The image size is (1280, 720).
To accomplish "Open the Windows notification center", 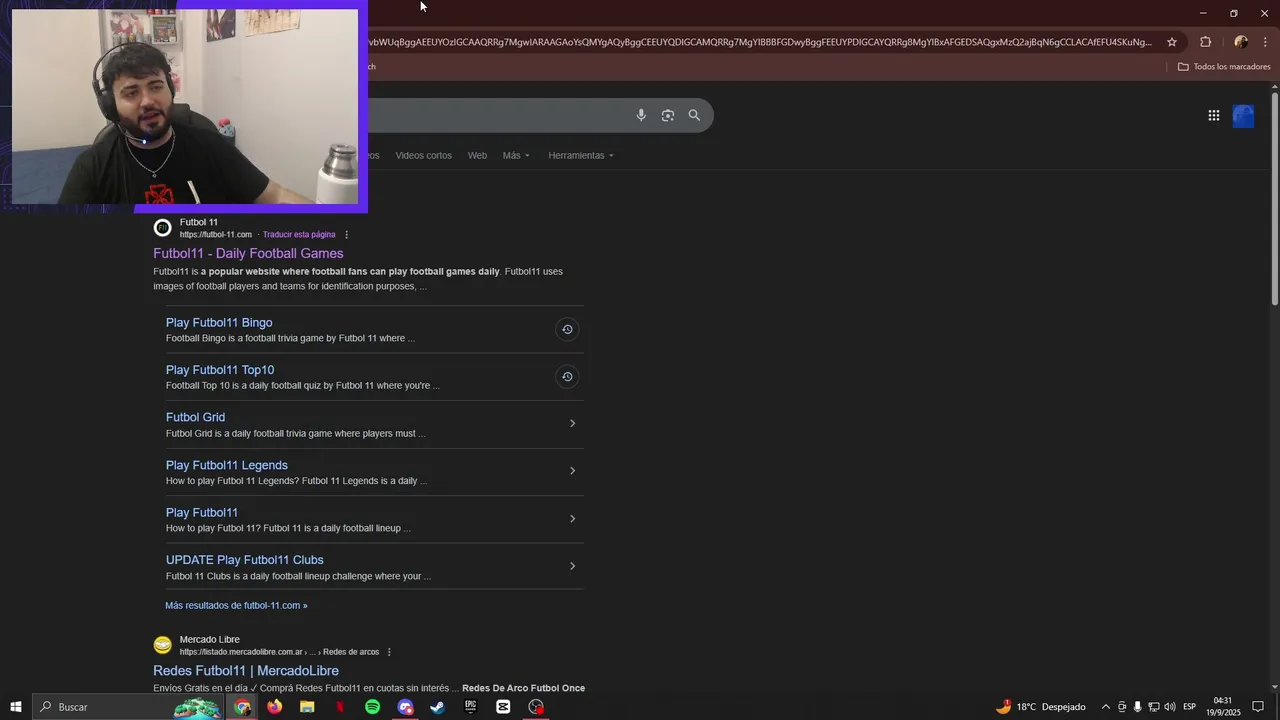I will coord(1258,707).
